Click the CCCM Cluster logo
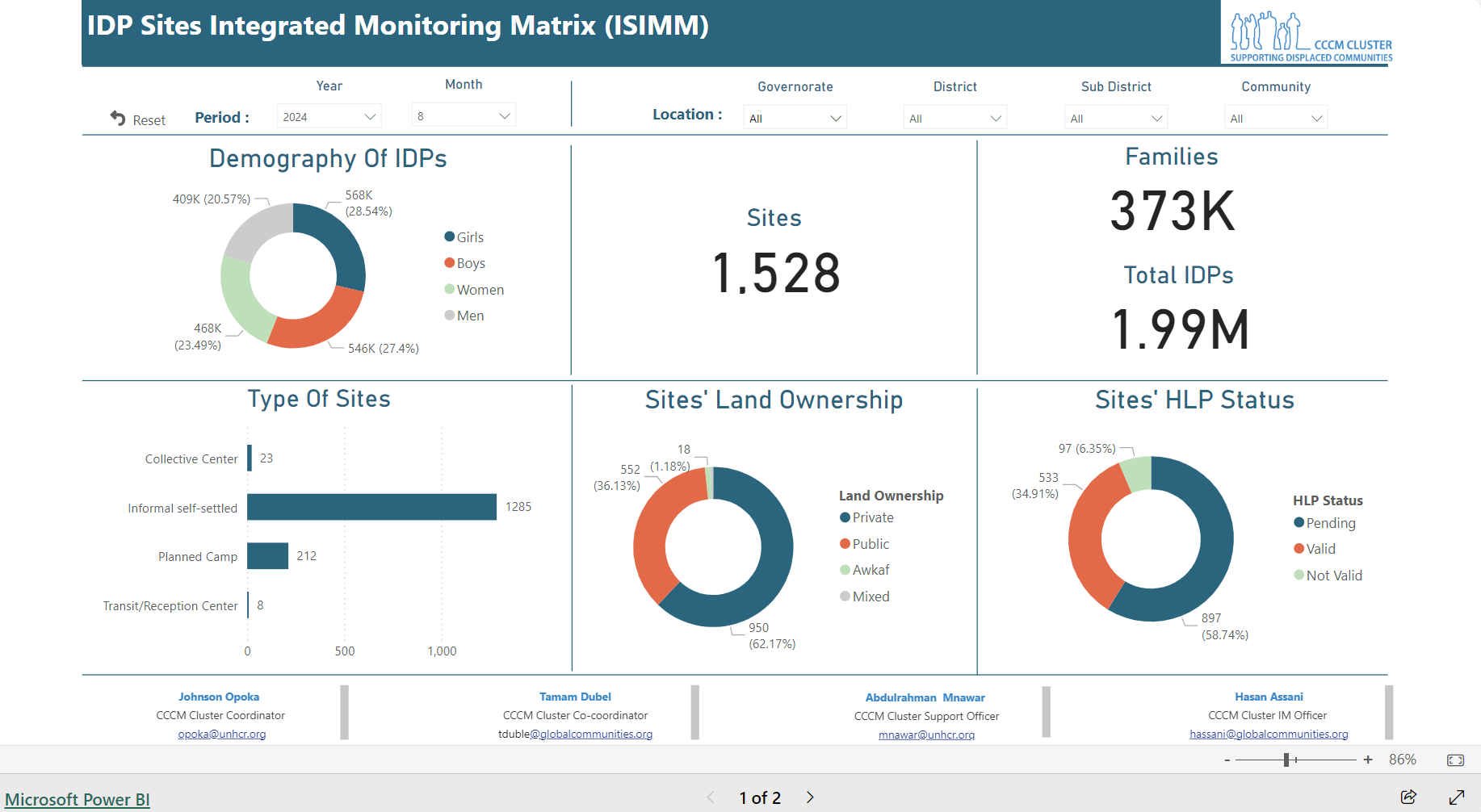1481x812 pixels. pyautogui.click(x=1310, y=36)
